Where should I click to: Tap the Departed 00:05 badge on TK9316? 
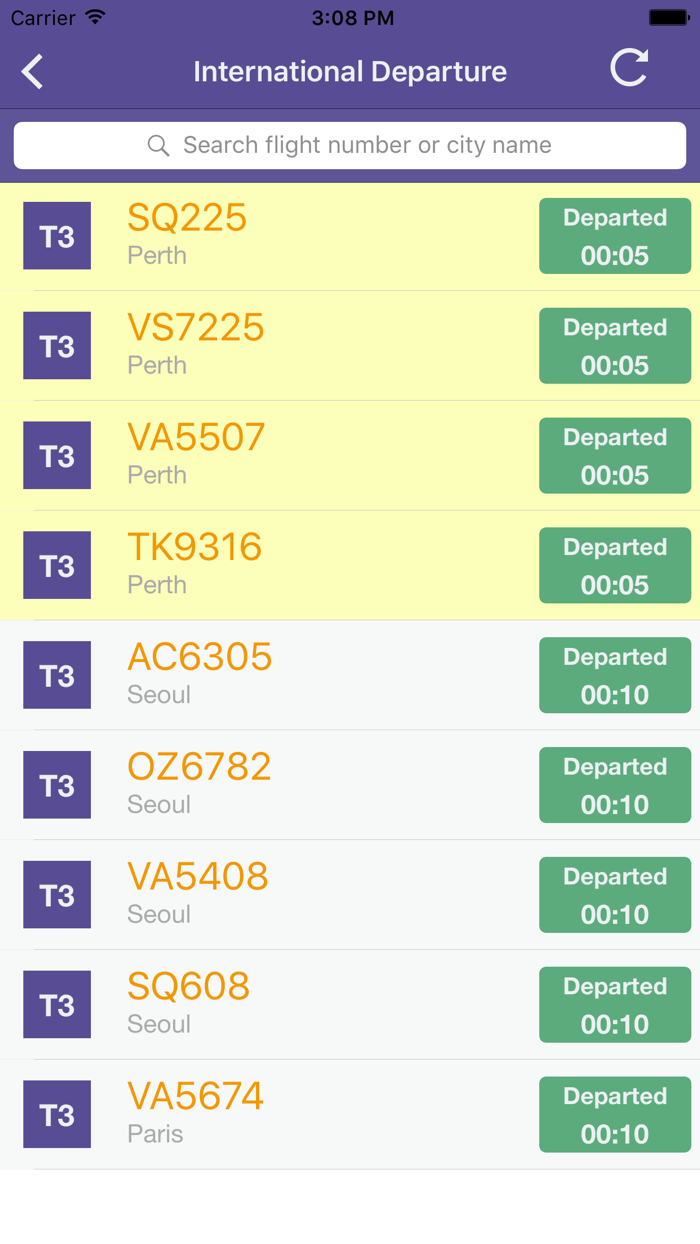(x=615, y=565)
